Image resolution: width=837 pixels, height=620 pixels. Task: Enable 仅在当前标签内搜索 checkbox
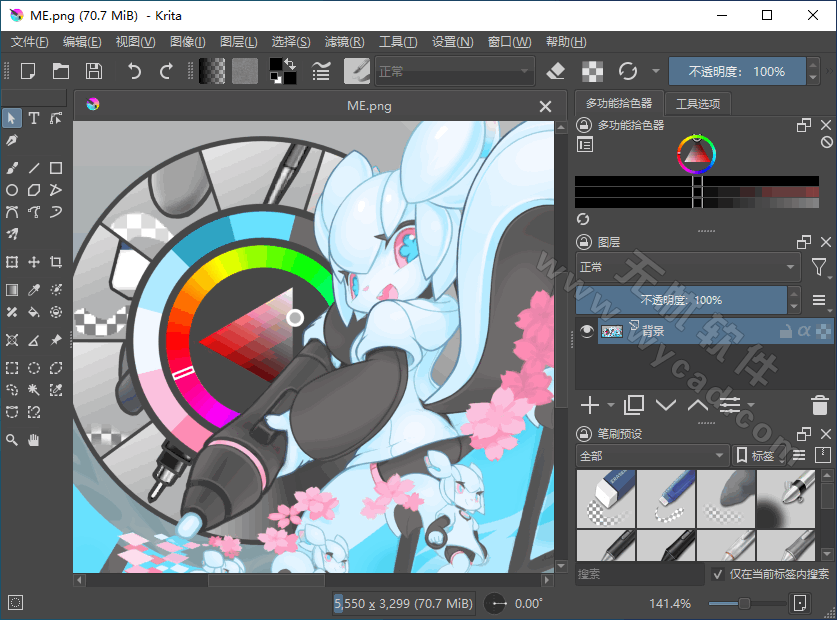(x=720, y=574)
